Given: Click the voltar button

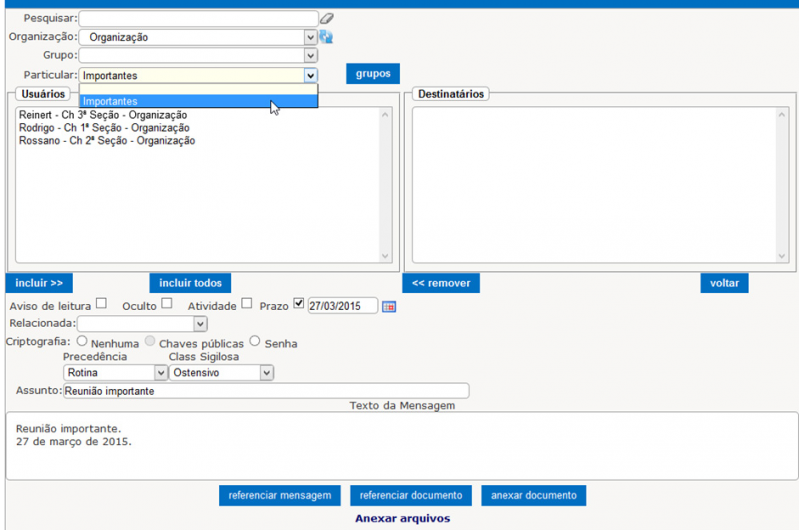Looking at the screenshot, I should pos(724,283).
